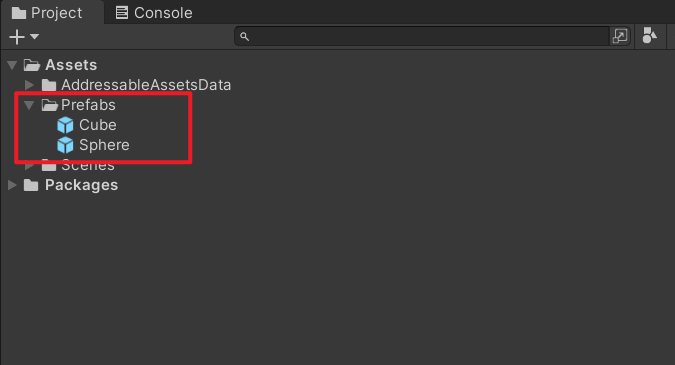The height and width of the screenshot is (365, 675).
Task: Expand the Scenes folder arrow
Action: click(x=29, y=165)
